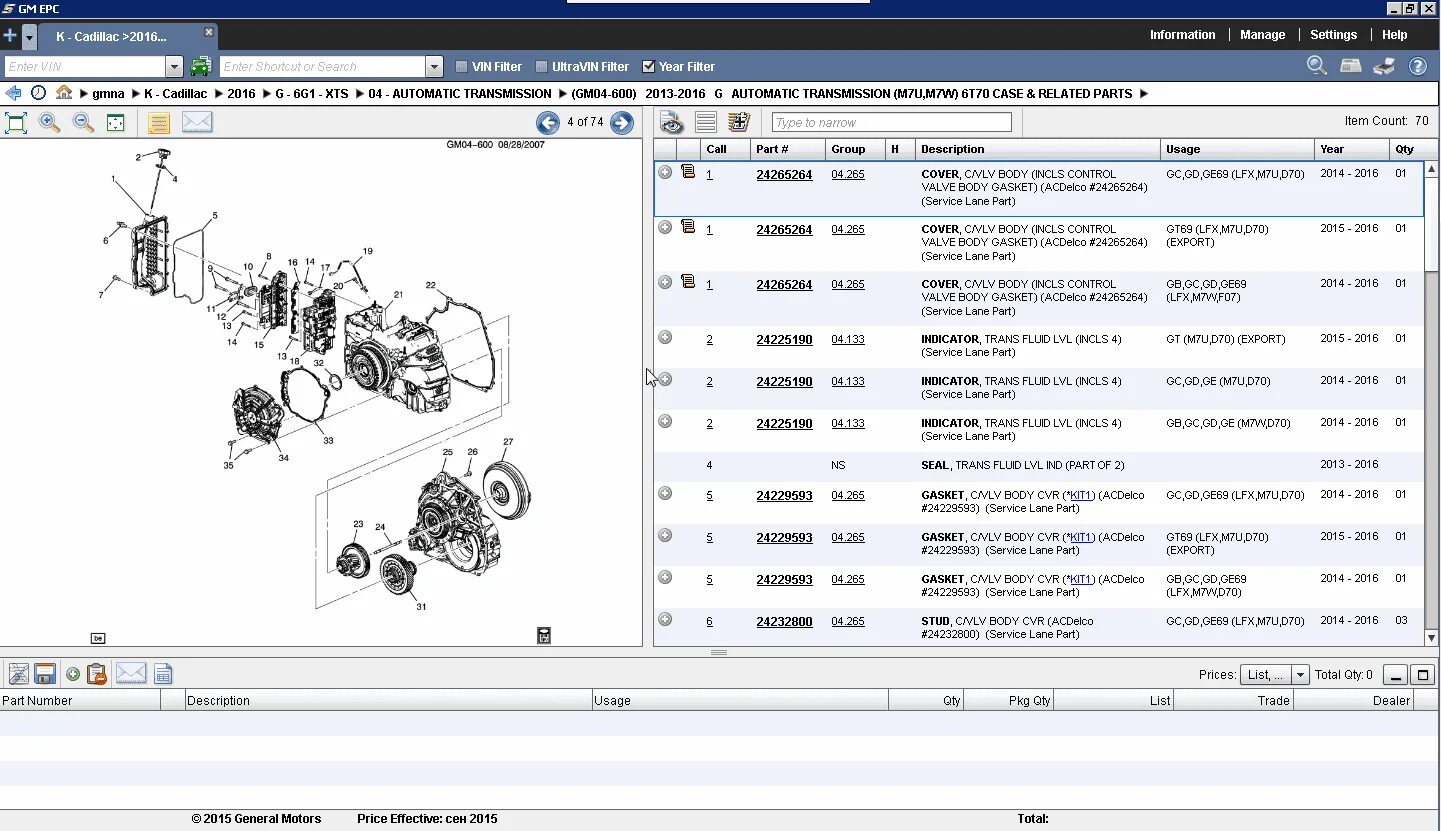
Task: Expand the 24232800 STUD row plus
Action: [665, 619]
